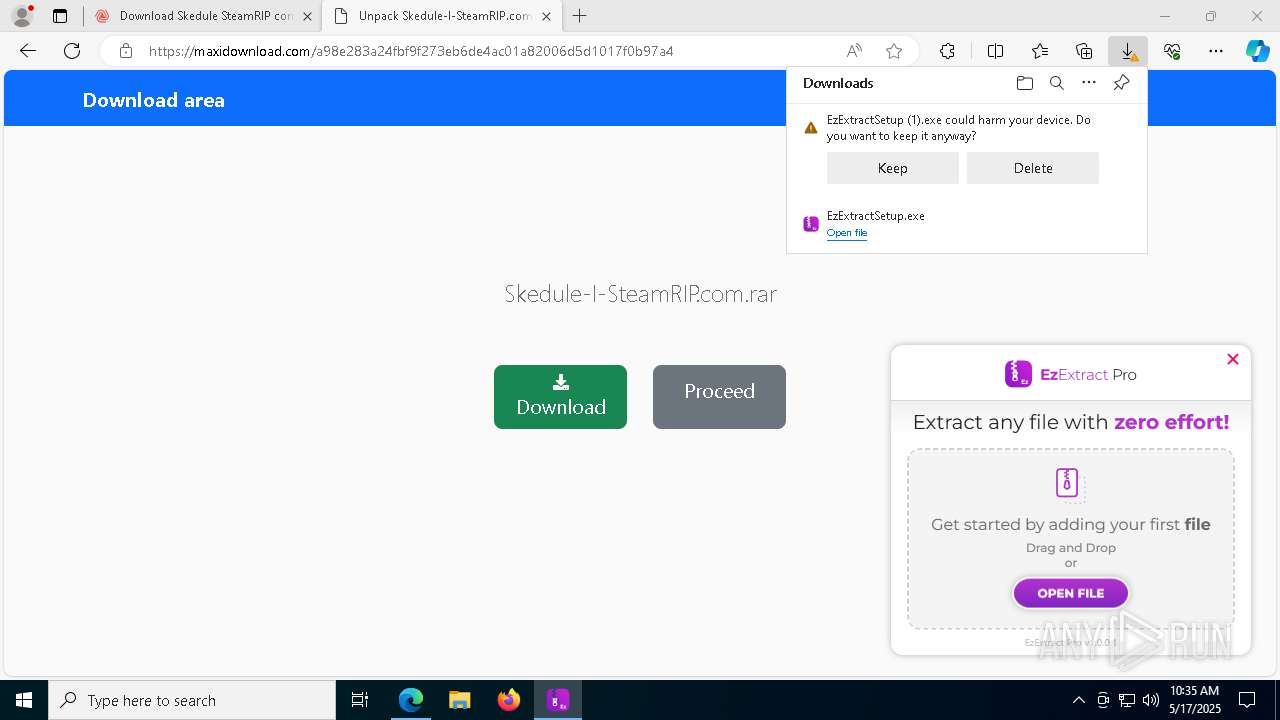Viewport: 1280px width, 720px height.
Task: Click Open file link for EzExtractSetup.exe
Action: pyautogui.click(x=847, y=233)
